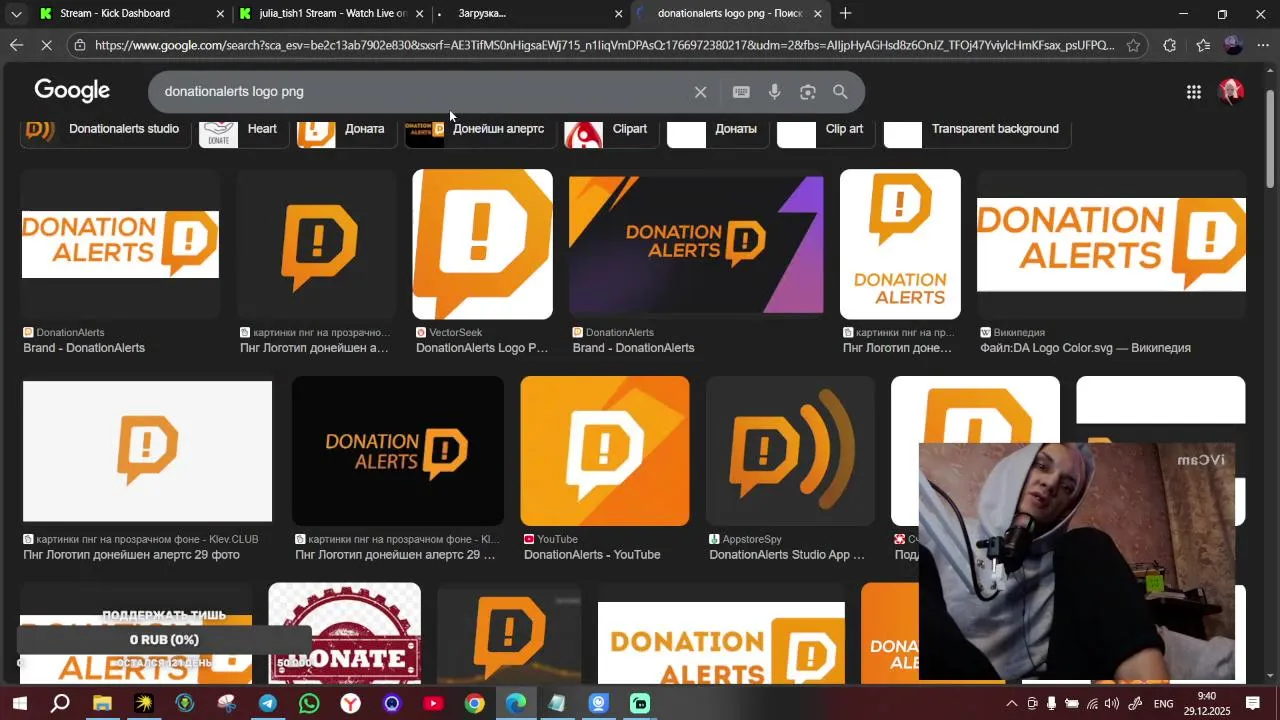
Task: Open WhatsApp from taskbar
Action: (x=309, y=704)
